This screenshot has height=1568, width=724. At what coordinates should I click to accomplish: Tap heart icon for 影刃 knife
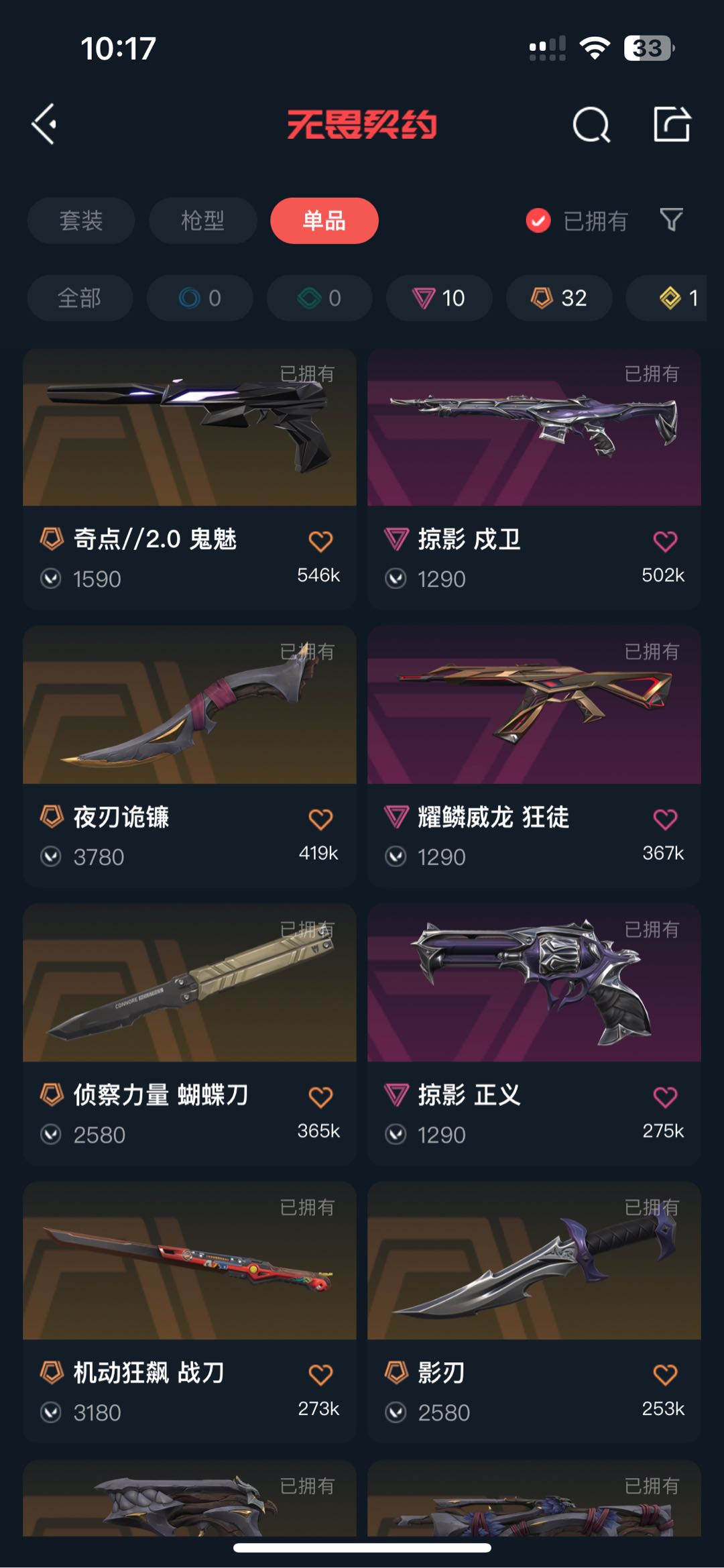(665, 1374)
